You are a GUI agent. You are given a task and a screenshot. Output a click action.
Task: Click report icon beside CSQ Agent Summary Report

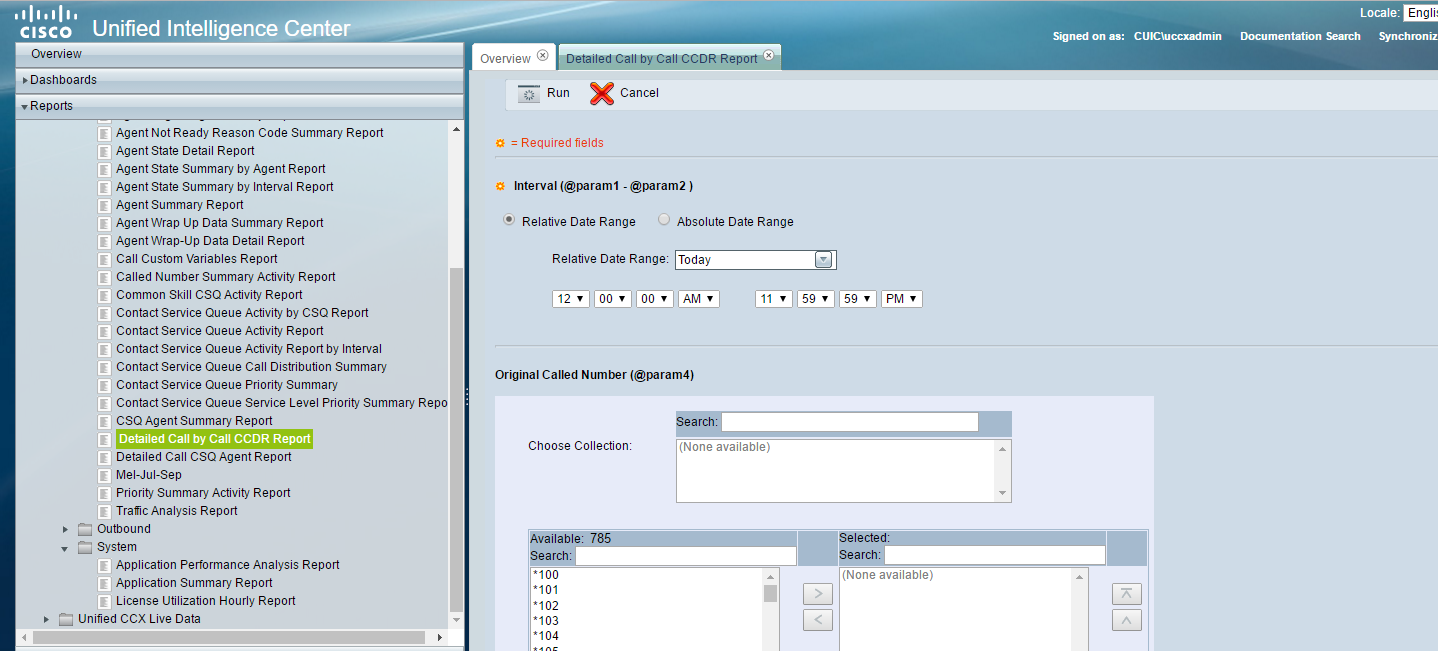104,421
